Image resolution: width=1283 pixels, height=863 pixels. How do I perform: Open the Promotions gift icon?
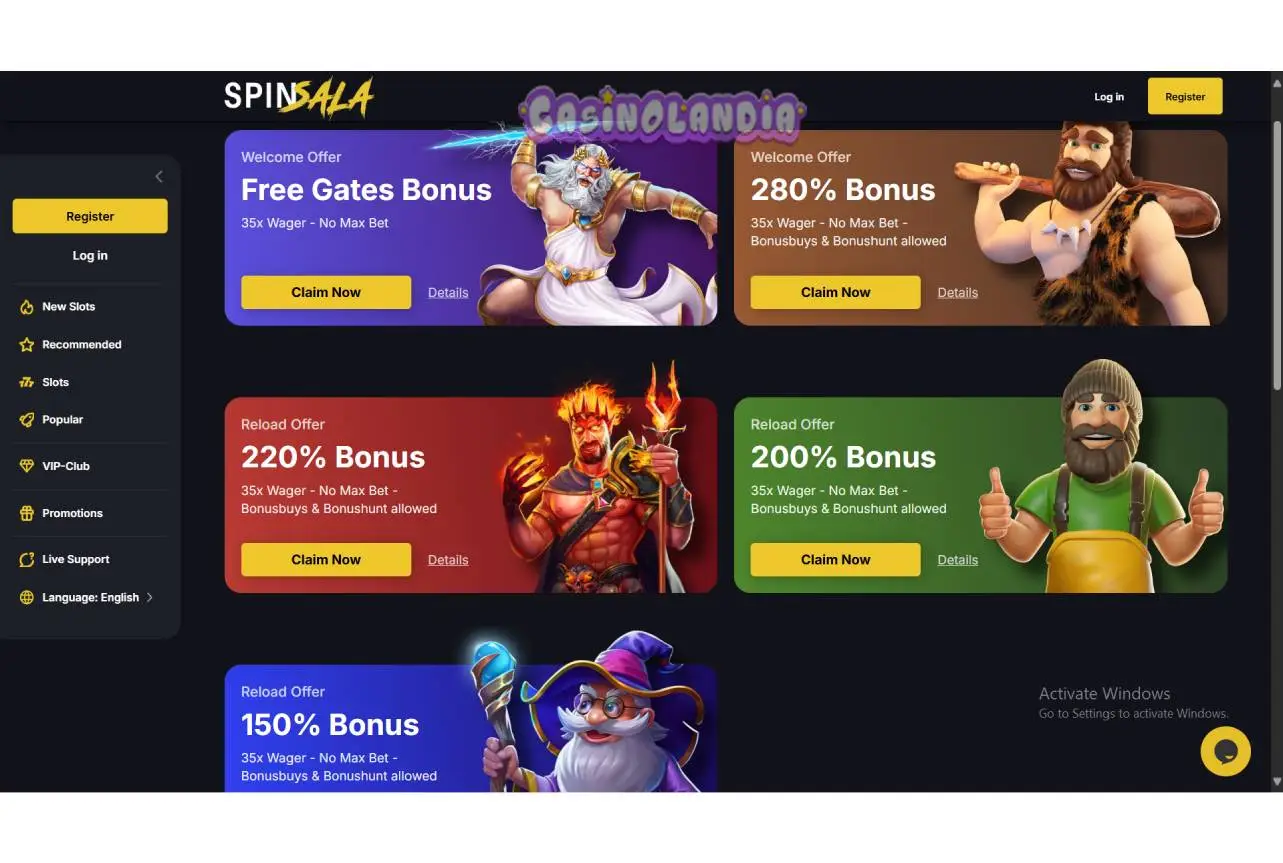tap(27, 513)
